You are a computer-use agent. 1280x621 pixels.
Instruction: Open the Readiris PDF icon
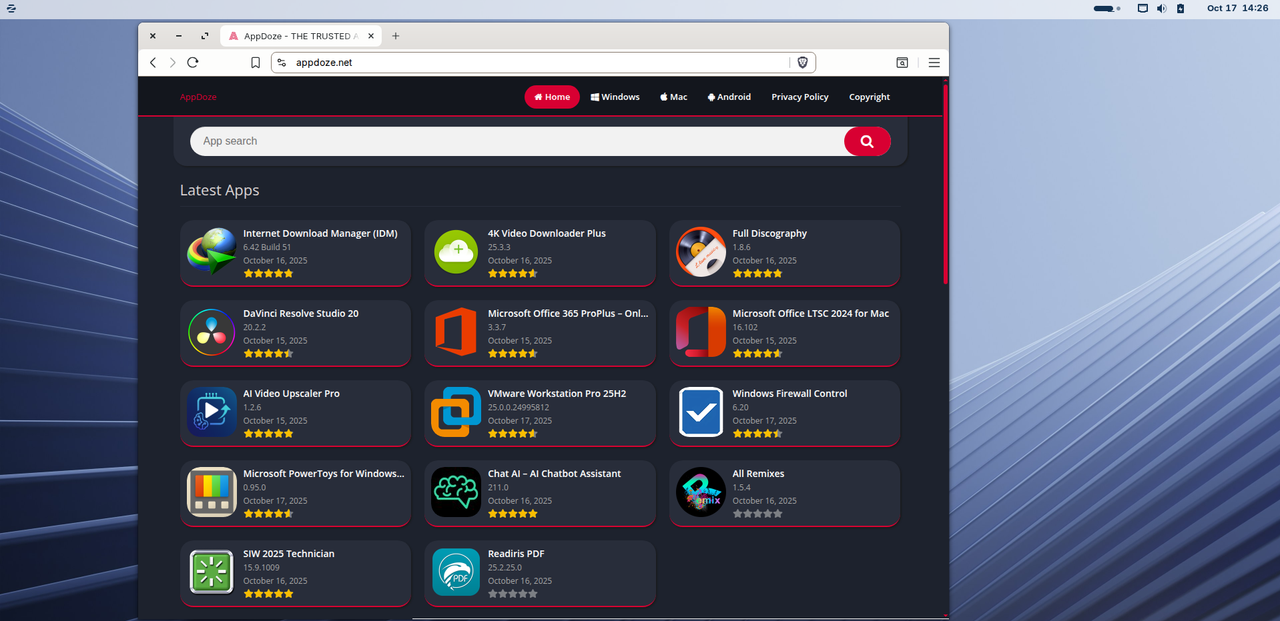456,572
